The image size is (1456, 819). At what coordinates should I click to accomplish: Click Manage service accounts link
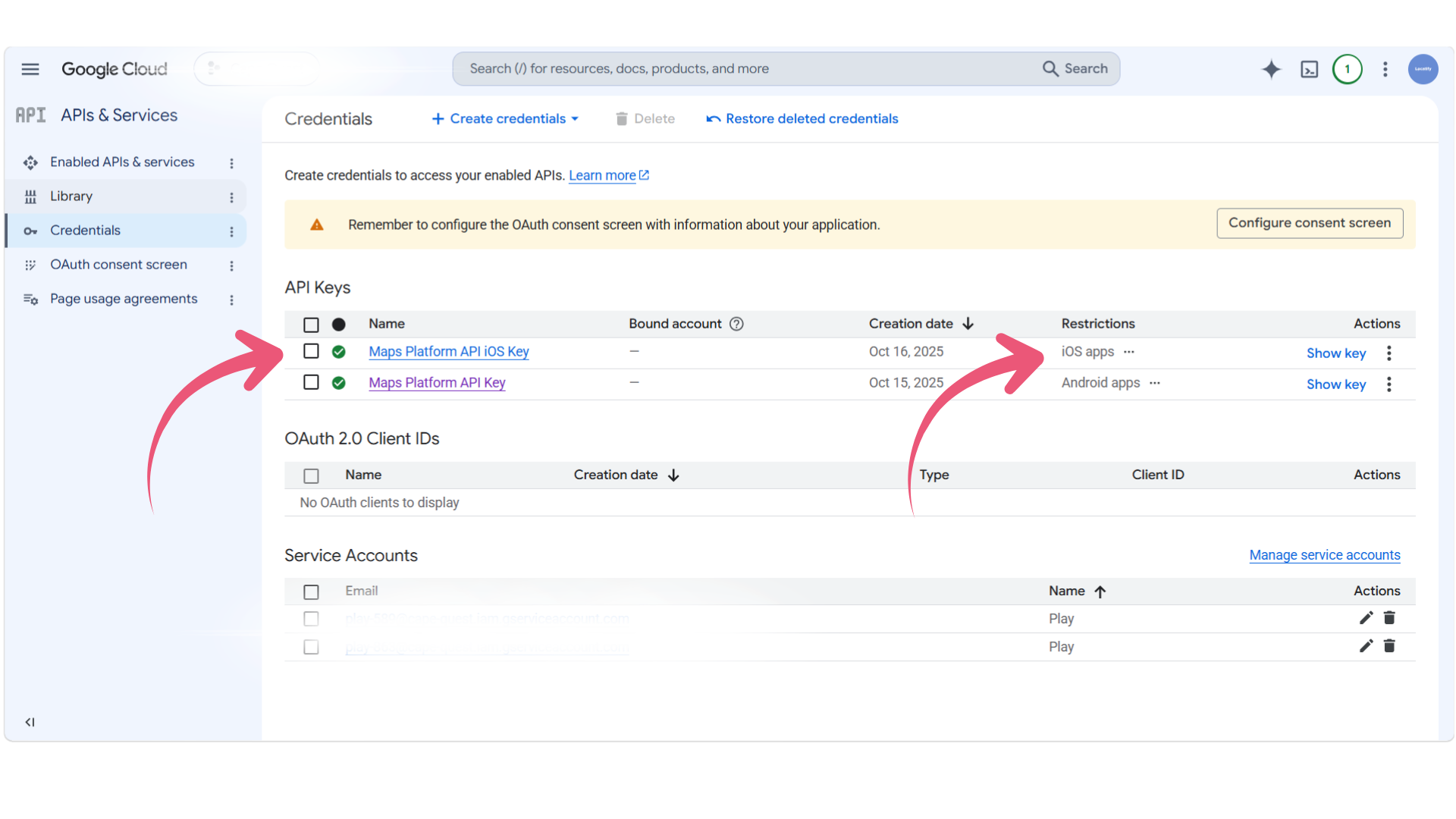pos(1325,555)
